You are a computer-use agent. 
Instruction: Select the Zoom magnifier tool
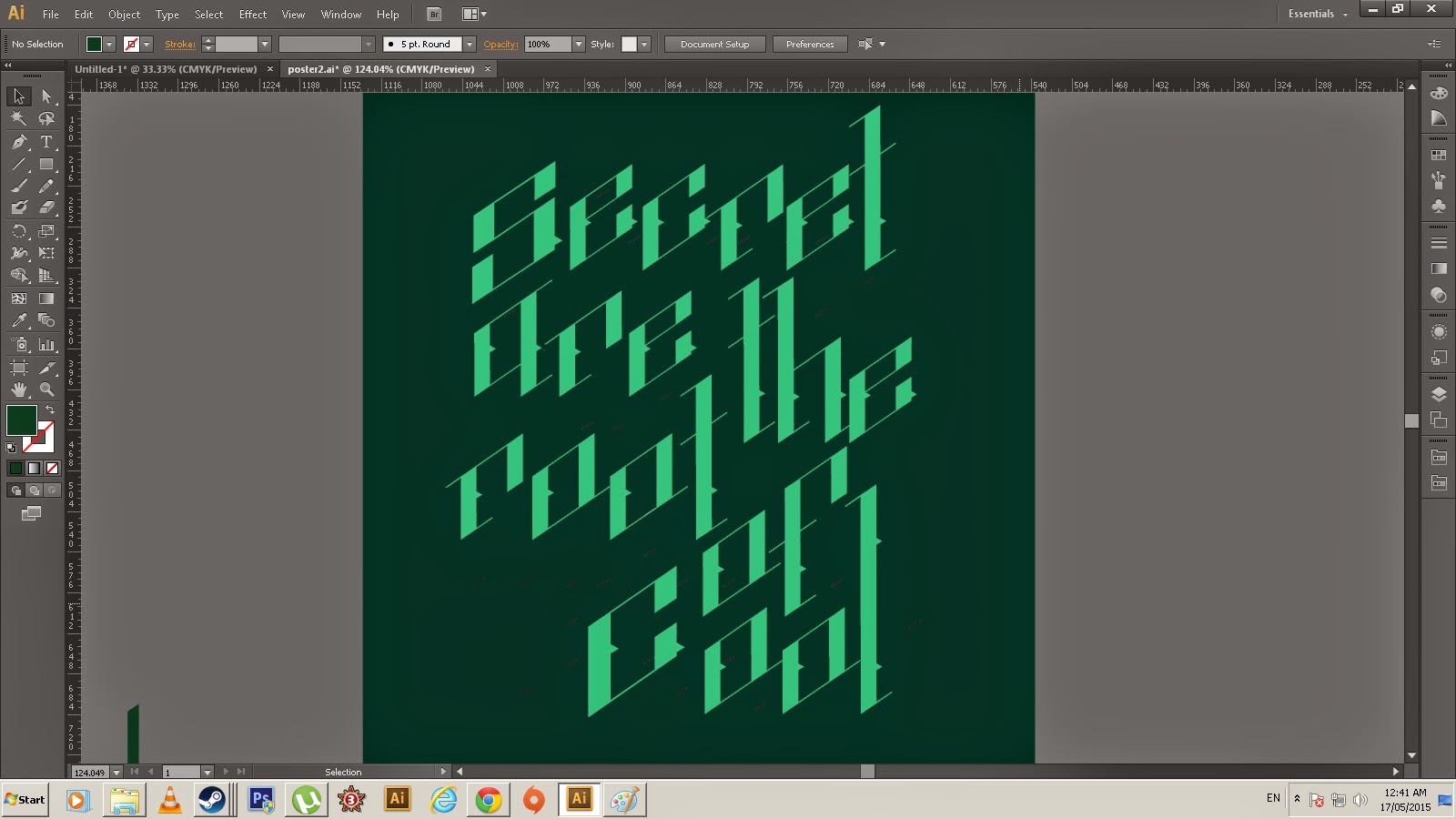click(46, 389)
